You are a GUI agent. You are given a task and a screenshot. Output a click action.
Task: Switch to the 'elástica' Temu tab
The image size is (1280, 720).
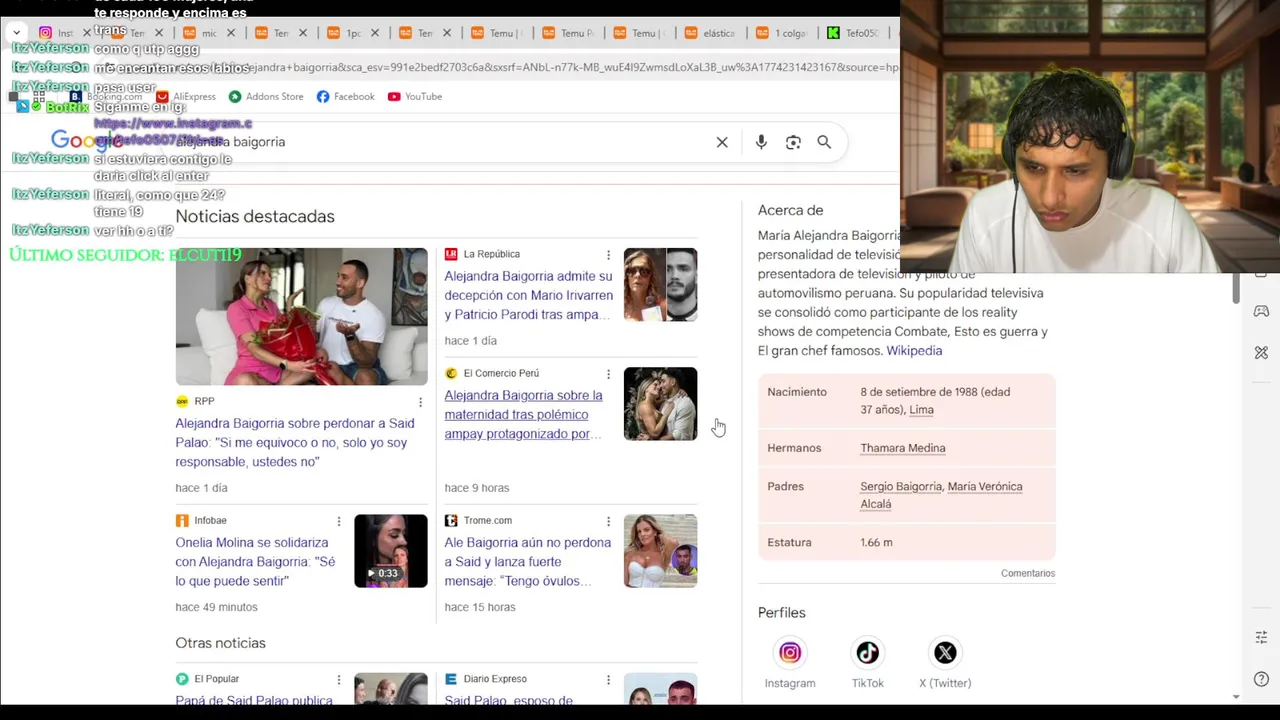pos(711,33)
